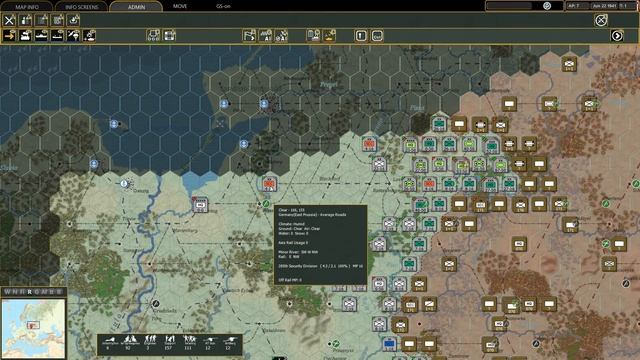This screenshot has width=640, height=360.
Task: Click the black airbase circle icon near Graudenz
Action: (x=155, y=304)
